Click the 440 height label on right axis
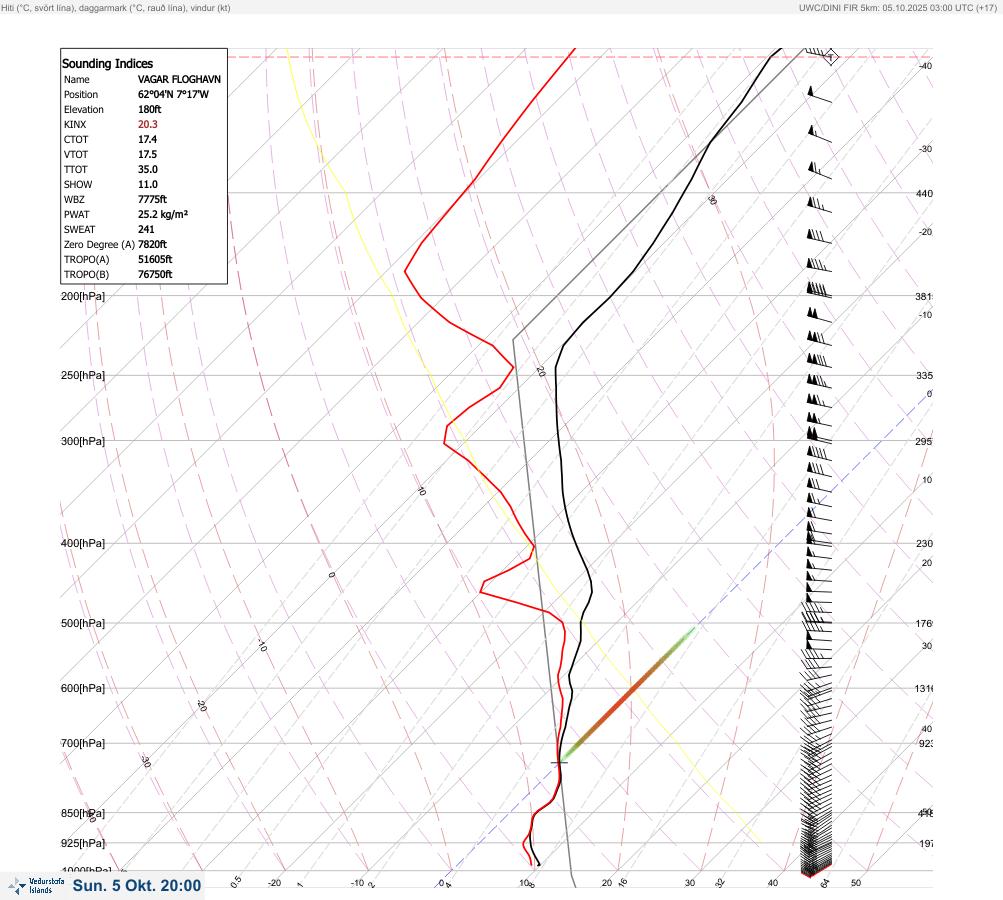Viewport: 1003px width, 900px height. click(924, 193)
